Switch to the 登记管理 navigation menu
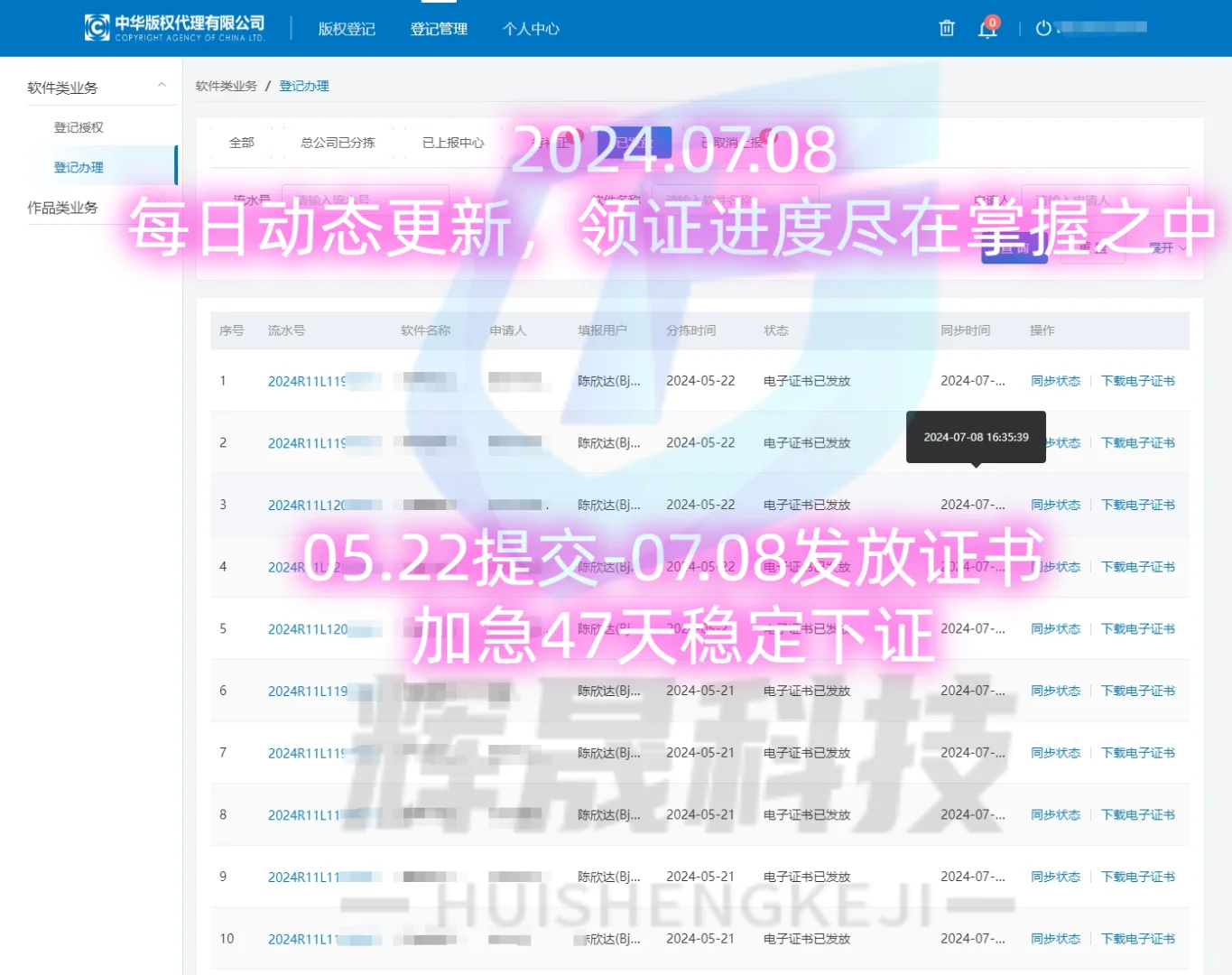The image size is (1232, 975). coord(439,29)
